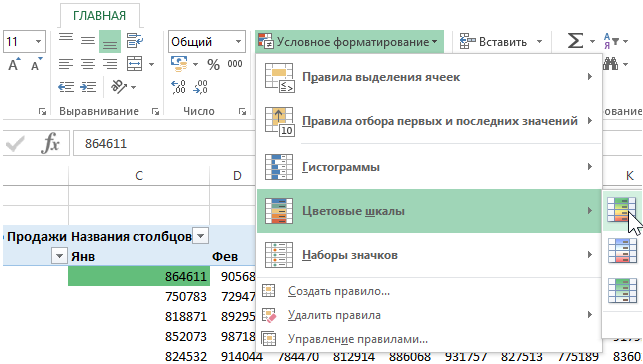Increase font size with large A button
Screen dimensions: 643x364
(x=14, y=65)
